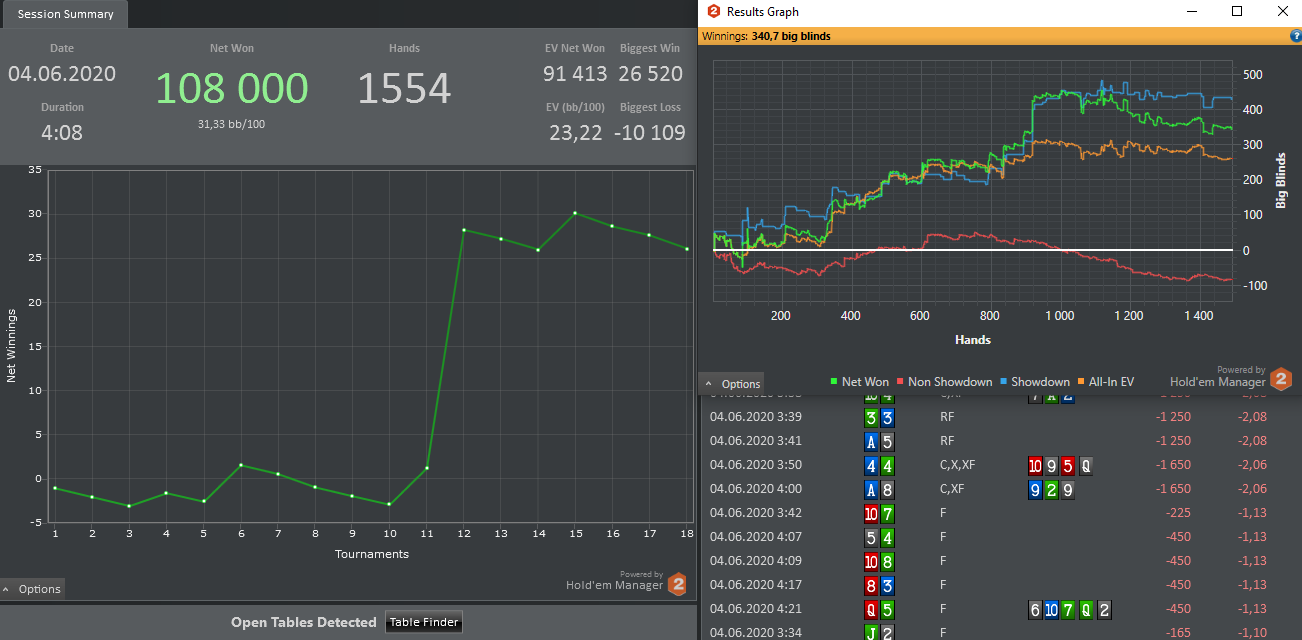Image resolution: width=1302 pixels, height=640 pixels.
Task: Select the green 8 card in the 4:09 row
Action: click(x=886, y=561)
